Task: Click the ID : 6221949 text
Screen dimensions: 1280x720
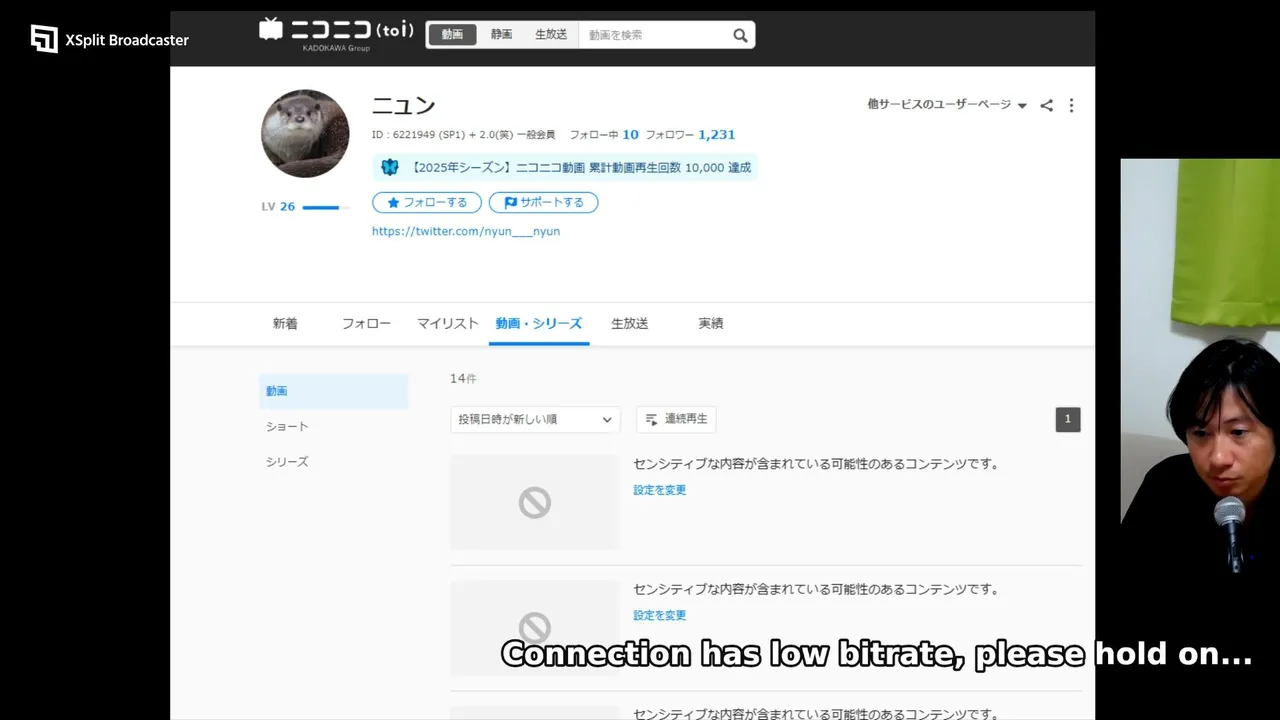Action: tap(404, 134)
